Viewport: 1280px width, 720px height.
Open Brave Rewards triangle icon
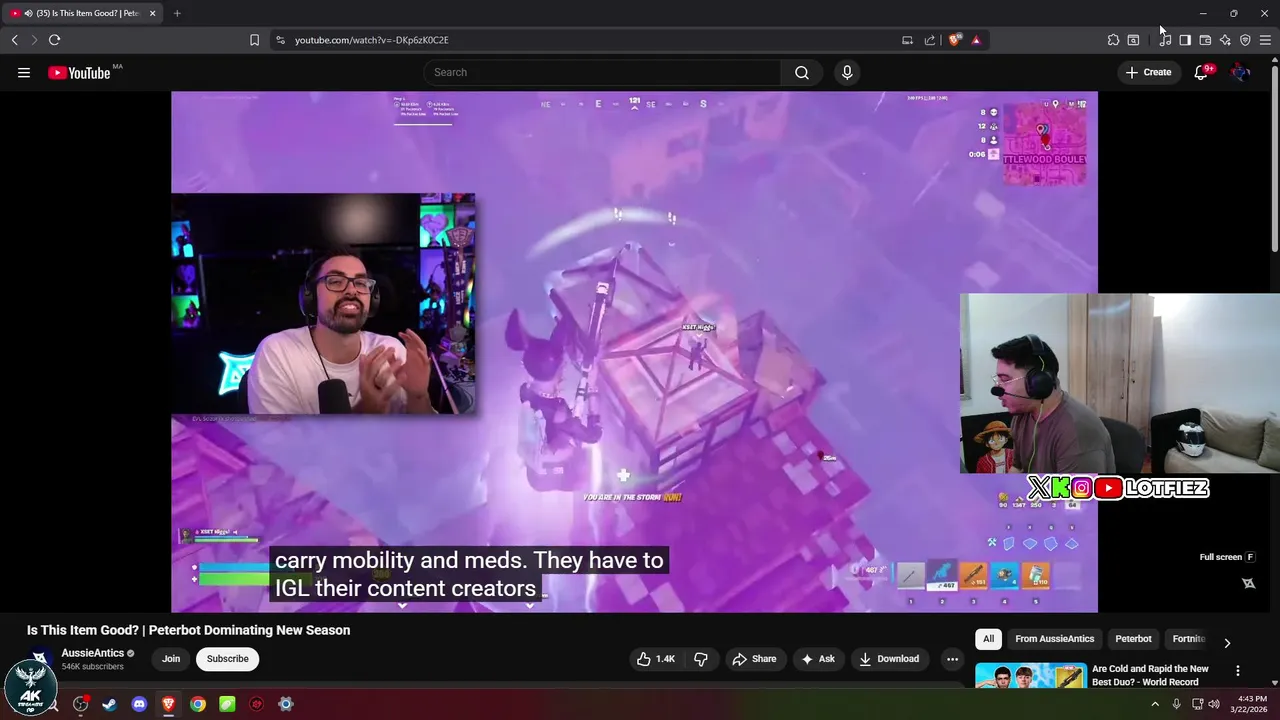tap(976, 40)
